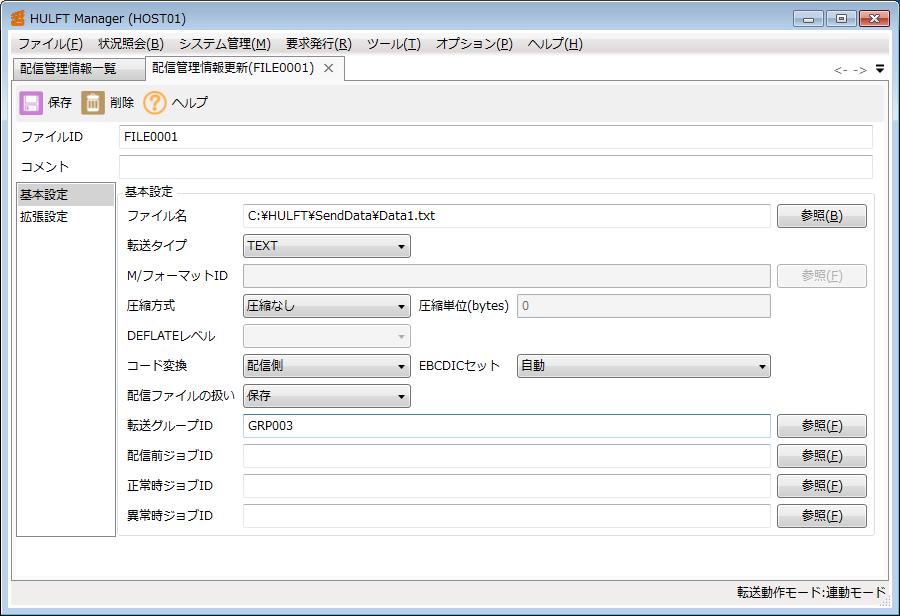The image size is (900, 616).
Task: Open the 要求発行(R) menu
Action: pyautogui.click(x=319, y=44)
